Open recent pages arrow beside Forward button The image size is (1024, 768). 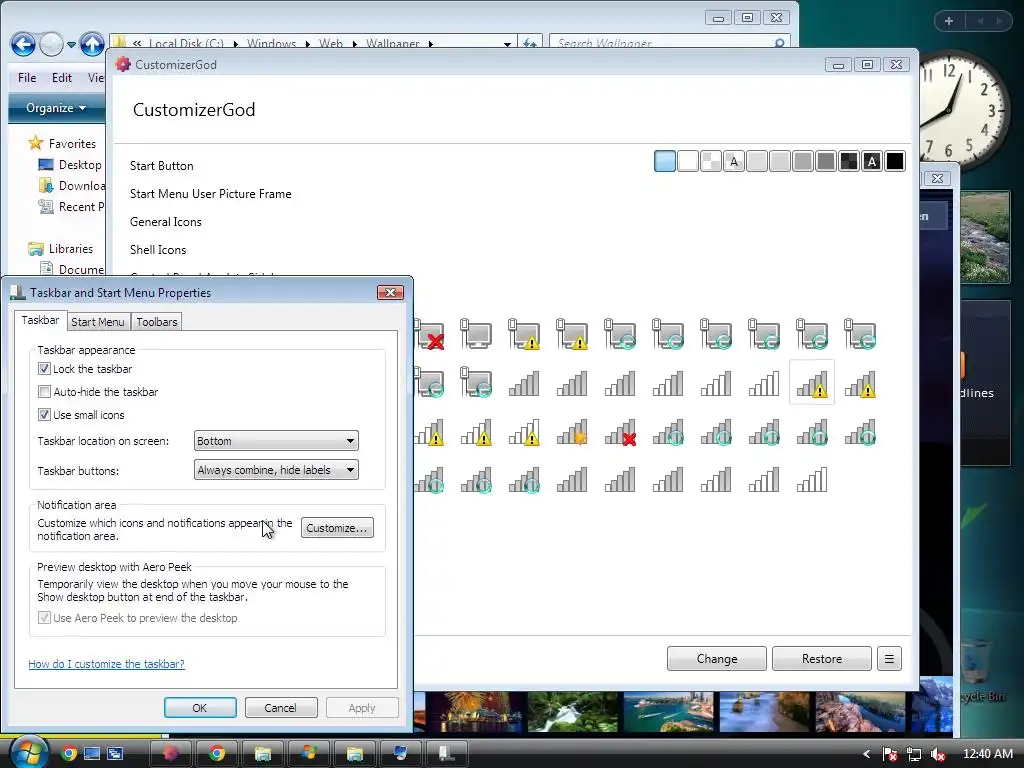coord(71,45)
